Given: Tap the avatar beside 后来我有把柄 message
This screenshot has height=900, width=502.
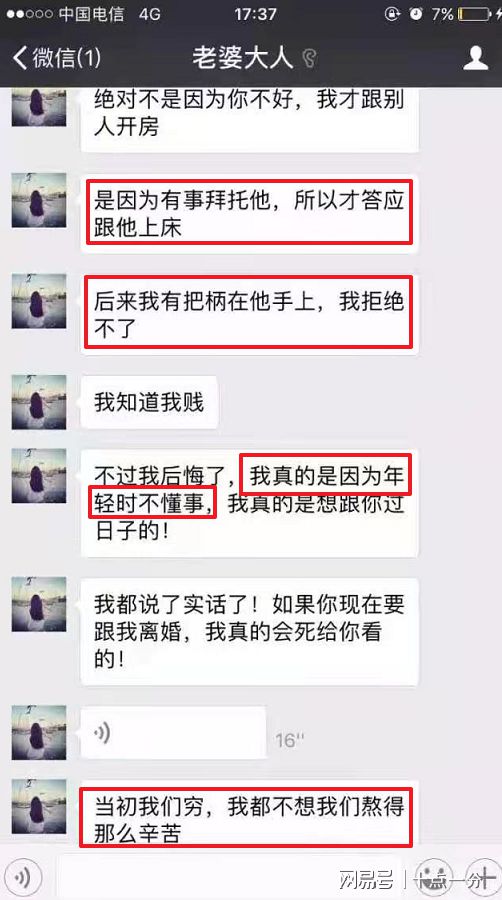Looking at the screenshot, I should pyautogui.click(x=39, y=301).
